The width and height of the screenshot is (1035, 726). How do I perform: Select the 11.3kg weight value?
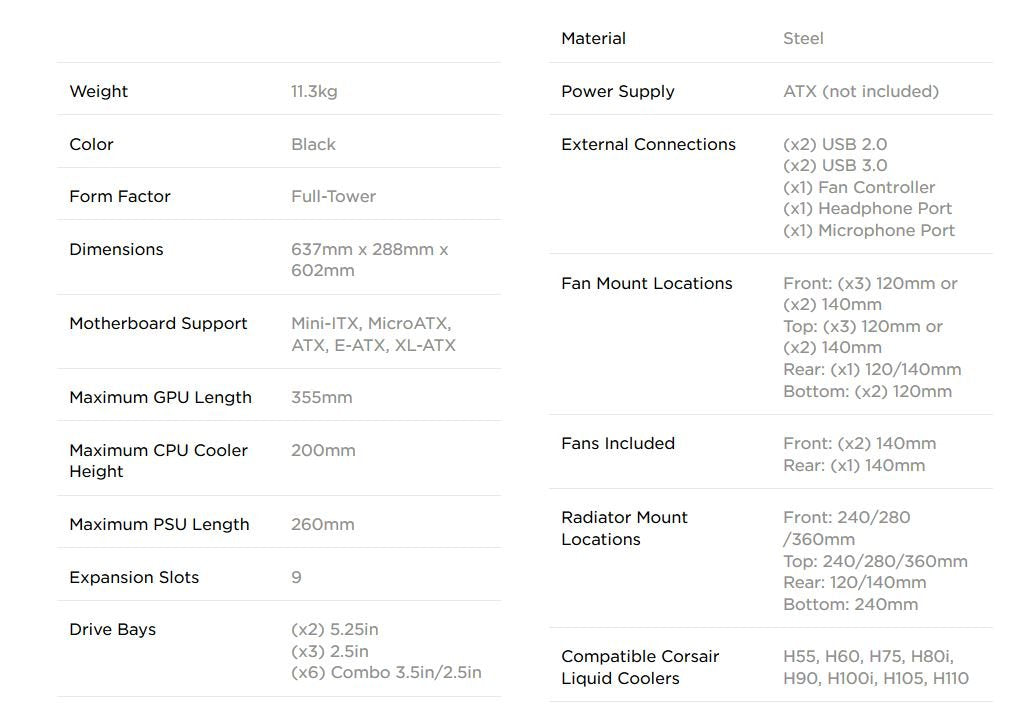pyautogui.click(x=314, y=91)
